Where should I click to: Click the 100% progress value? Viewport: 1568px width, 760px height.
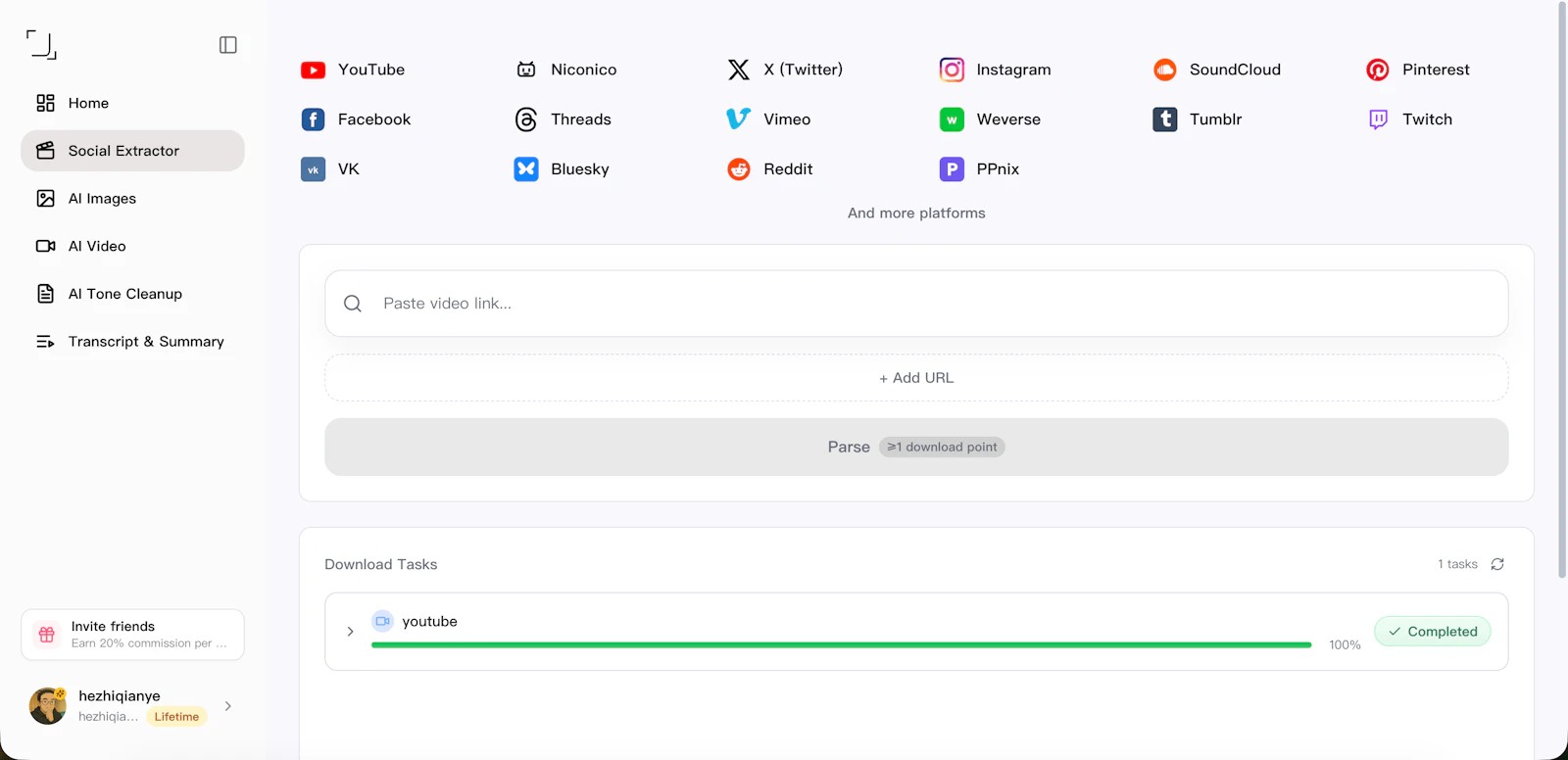(x=1345, y=645)
